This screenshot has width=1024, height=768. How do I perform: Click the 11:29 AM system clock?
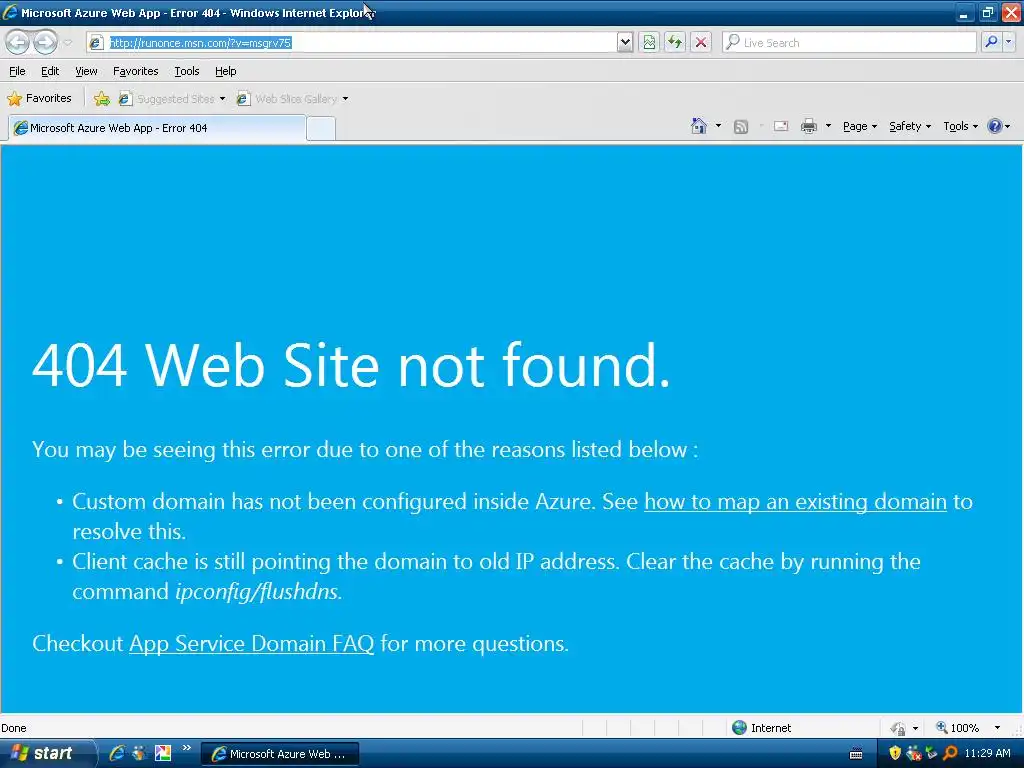tap(987, 753)
